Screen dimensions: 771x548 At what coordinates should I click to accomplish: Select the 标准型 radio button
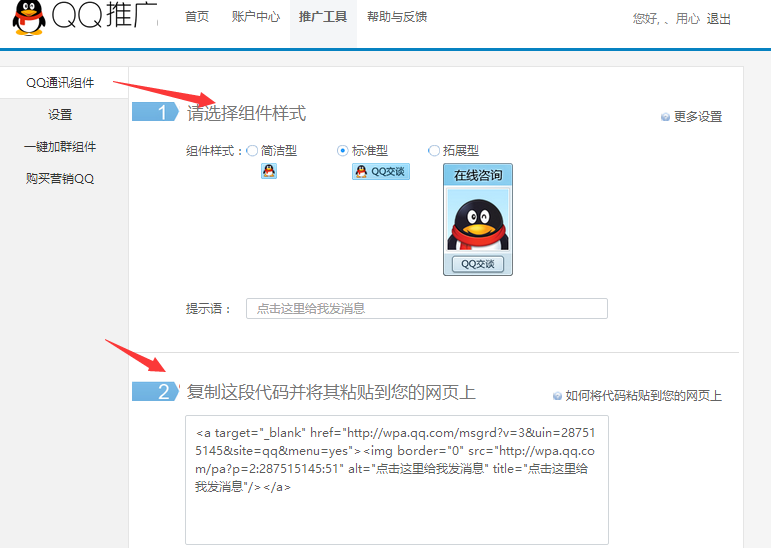point(343,151)
